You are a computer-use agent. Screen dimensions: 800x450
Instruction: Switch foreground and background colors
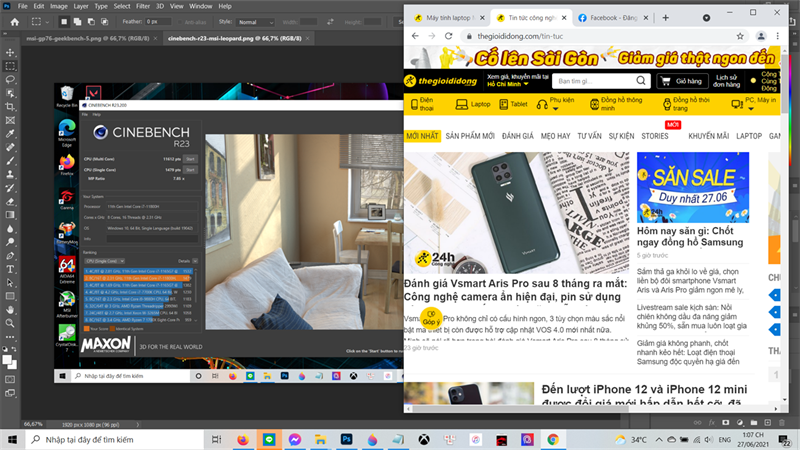coord(14,349)
